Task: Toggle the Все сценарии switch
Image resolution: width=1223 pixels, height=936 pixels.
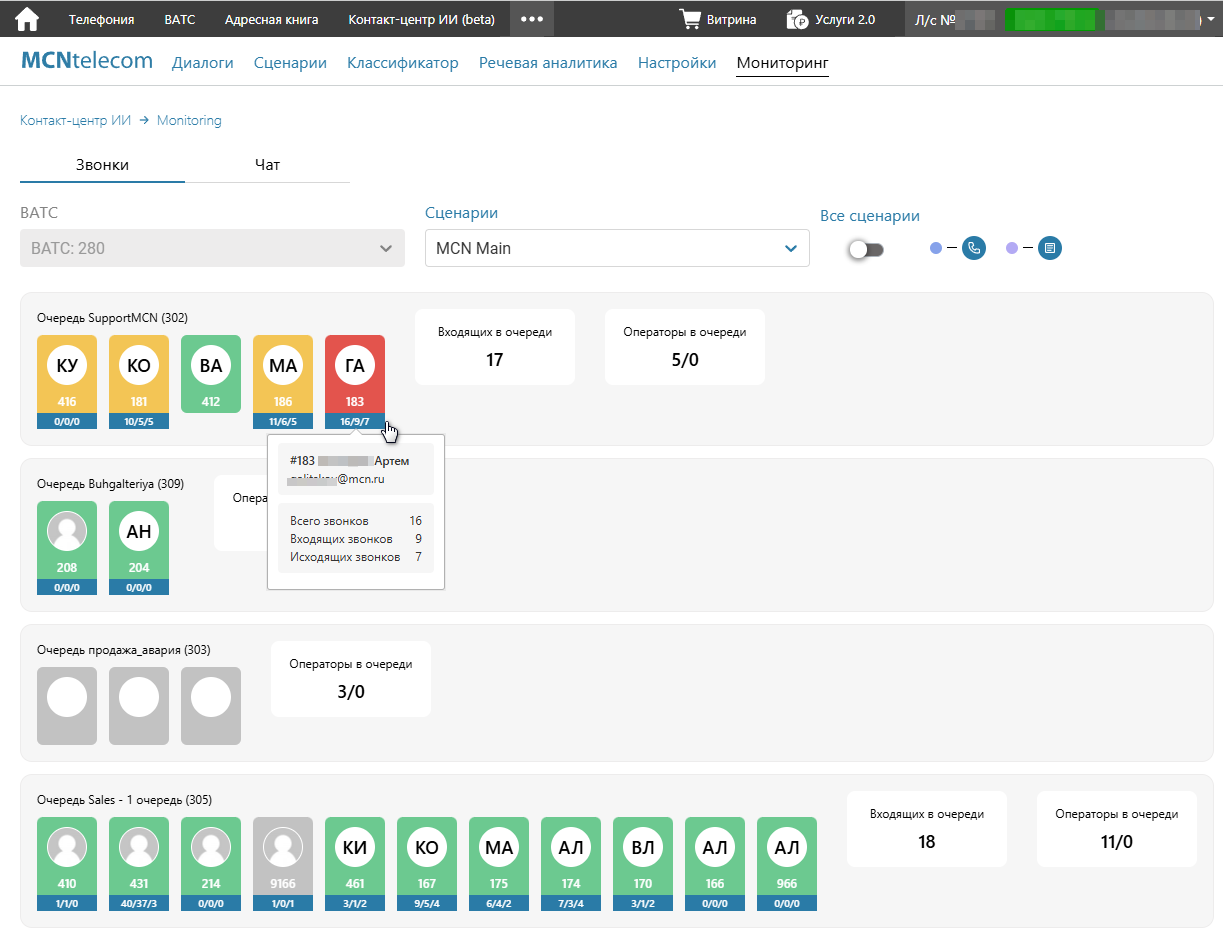Action: pyautogui.click(x=866, y=249)
